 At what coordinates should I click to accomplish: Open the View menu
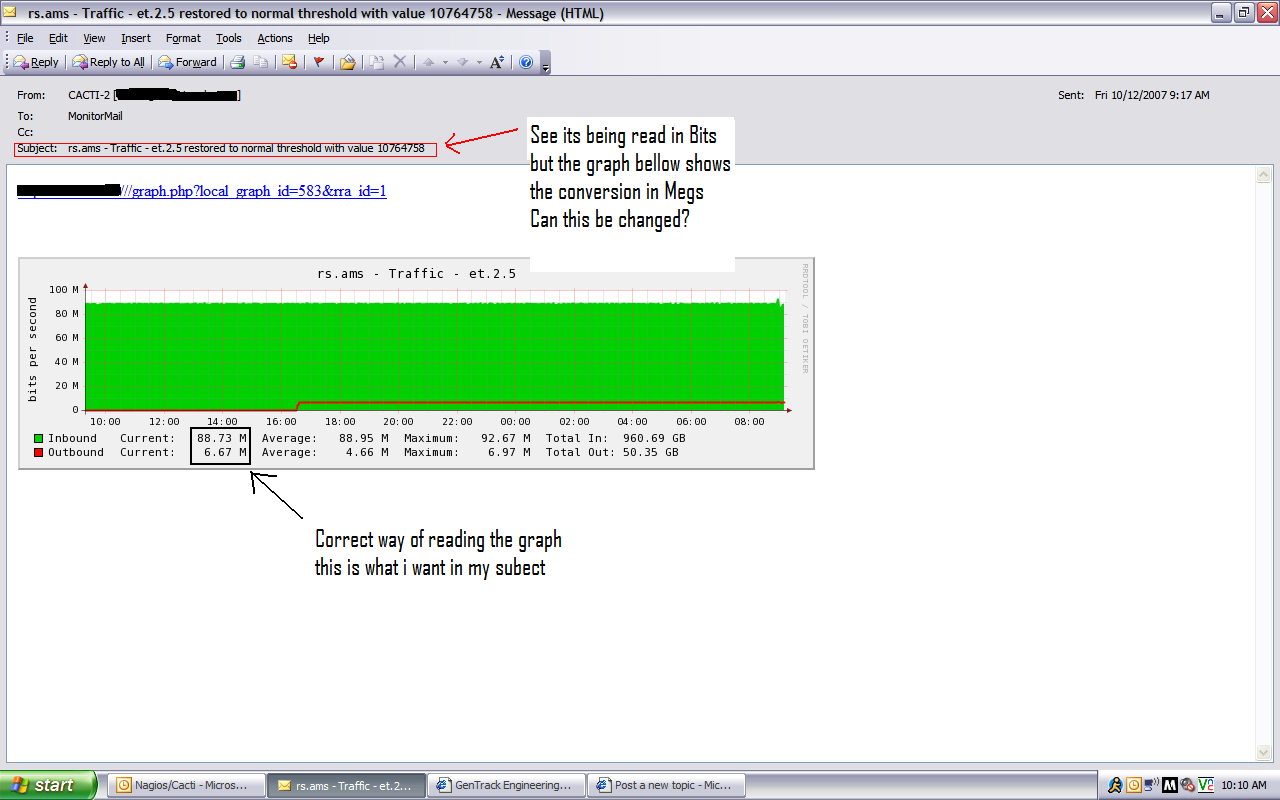tap(94, 38)
